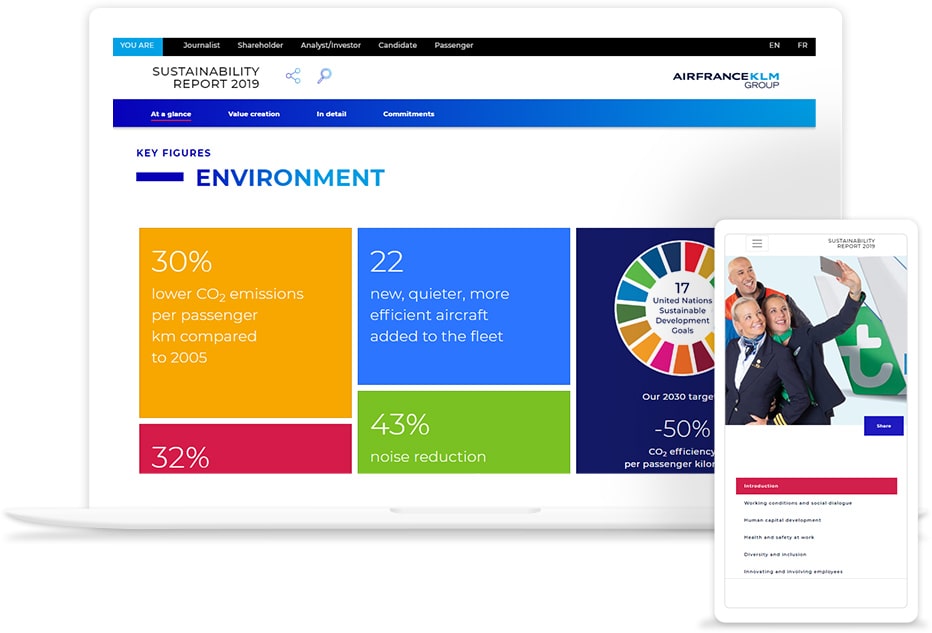Viewport: 932px width, 633px height.
Task: Select the Journalist profile
Action: coord(201,46)
